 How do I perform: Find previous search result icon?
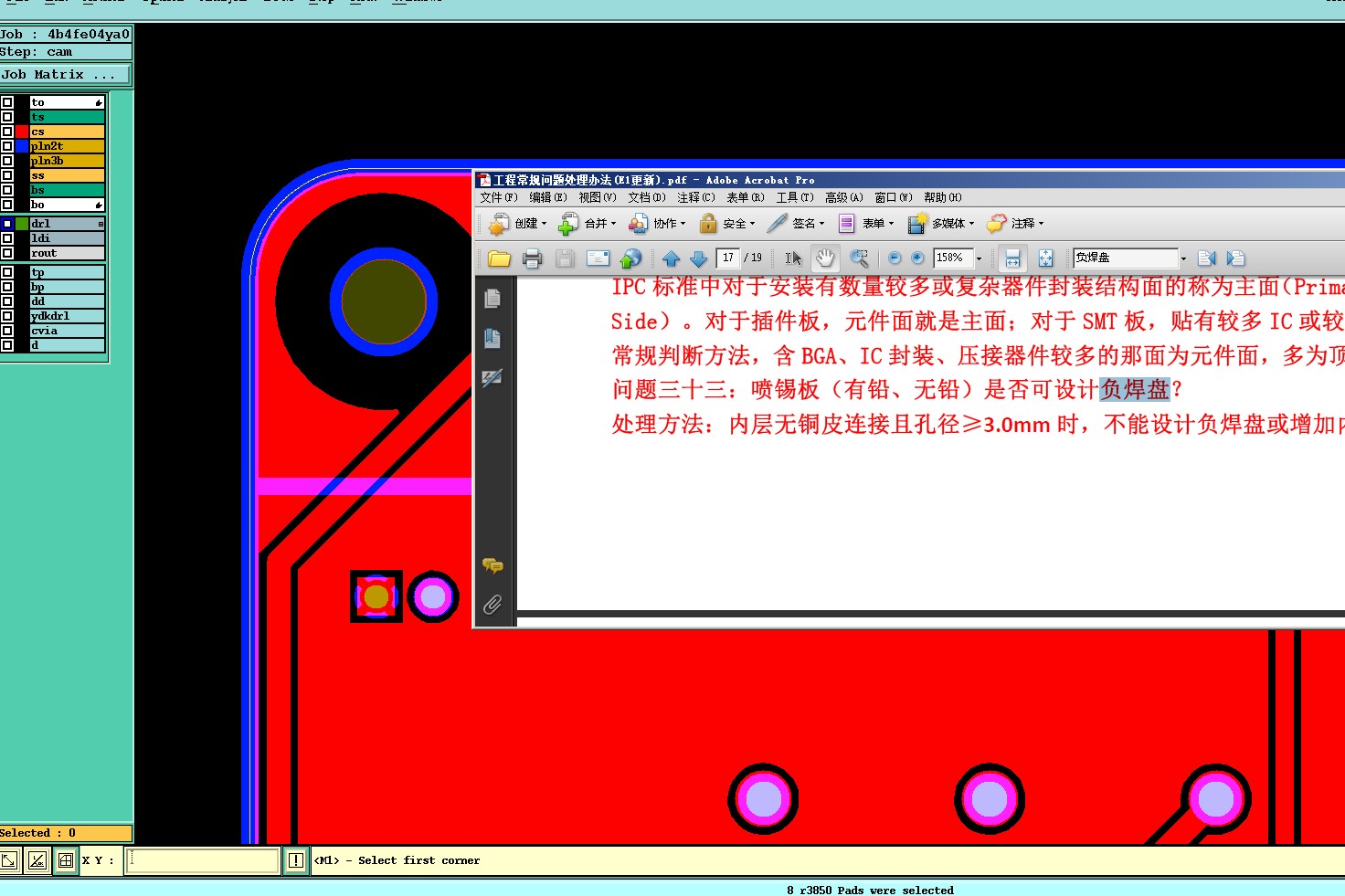pyautogui.click(x=1206, y=258)
